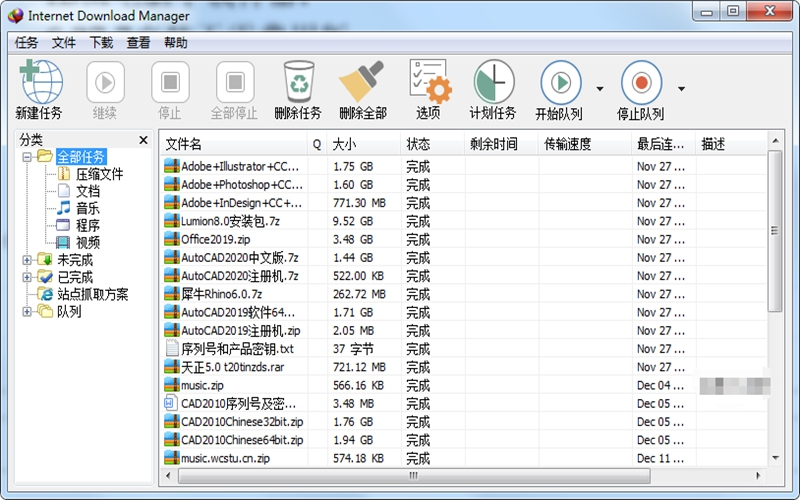
Task: Select music.zip archive icon
Action: click(172, 385)
